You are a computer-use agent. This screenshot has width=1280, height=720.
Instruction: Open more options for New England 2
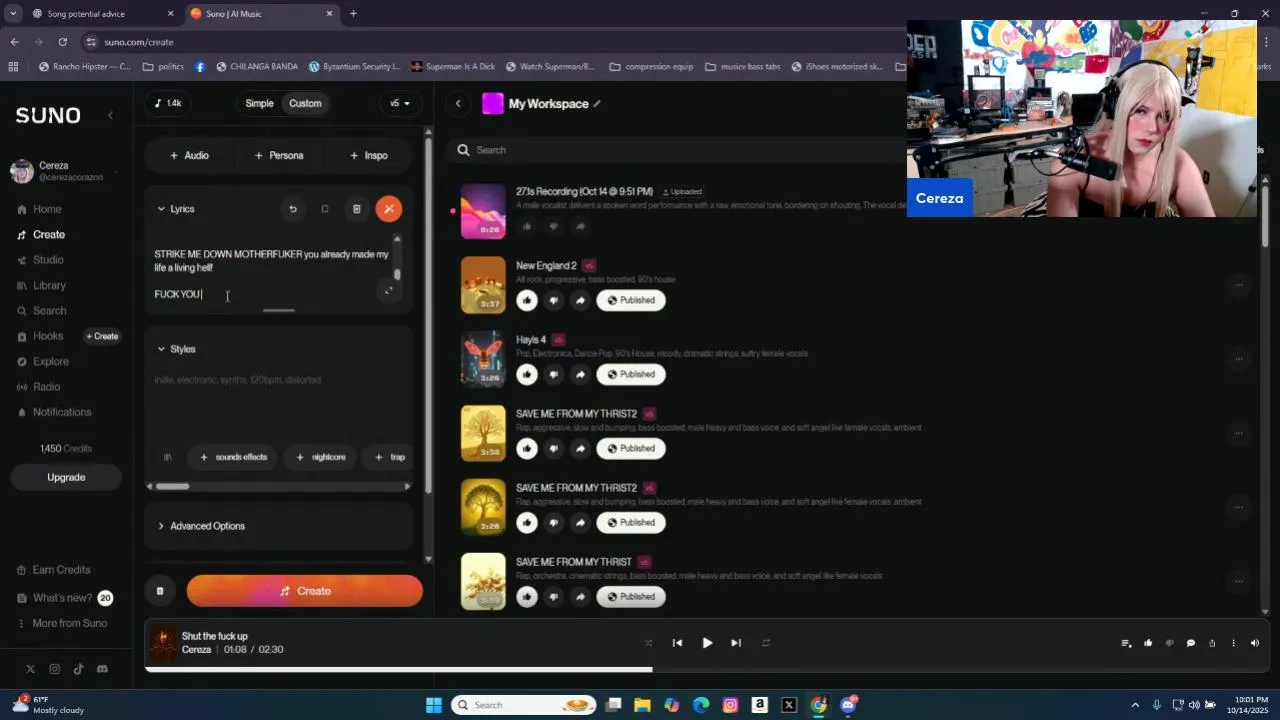click(x=1238, y=285)
